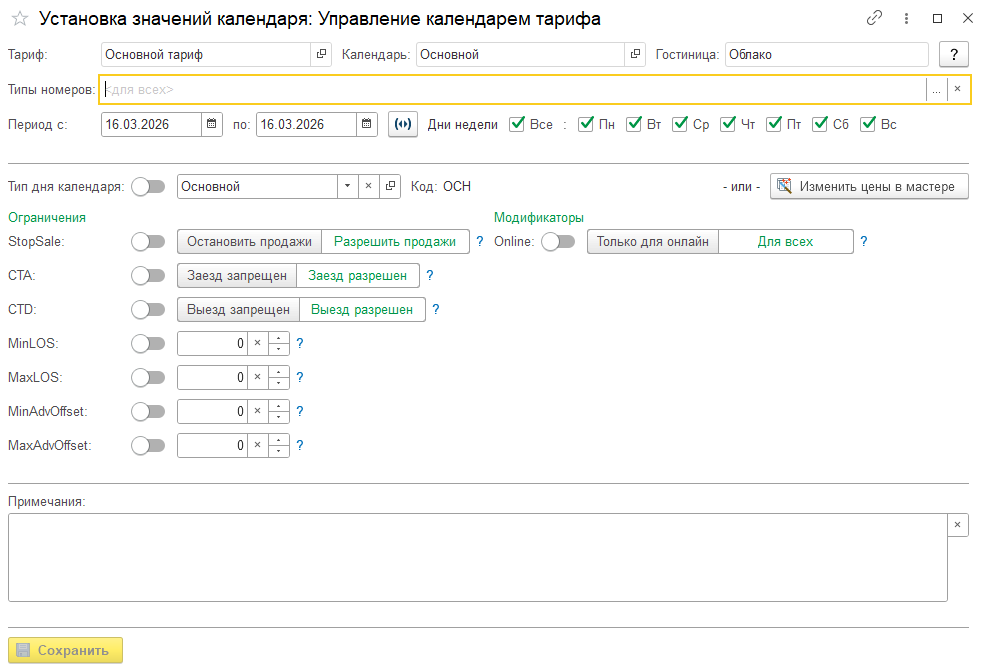Open the Типы номеров selection ellipsis
The image size is (985, 670).
click(x=936, y=89)
